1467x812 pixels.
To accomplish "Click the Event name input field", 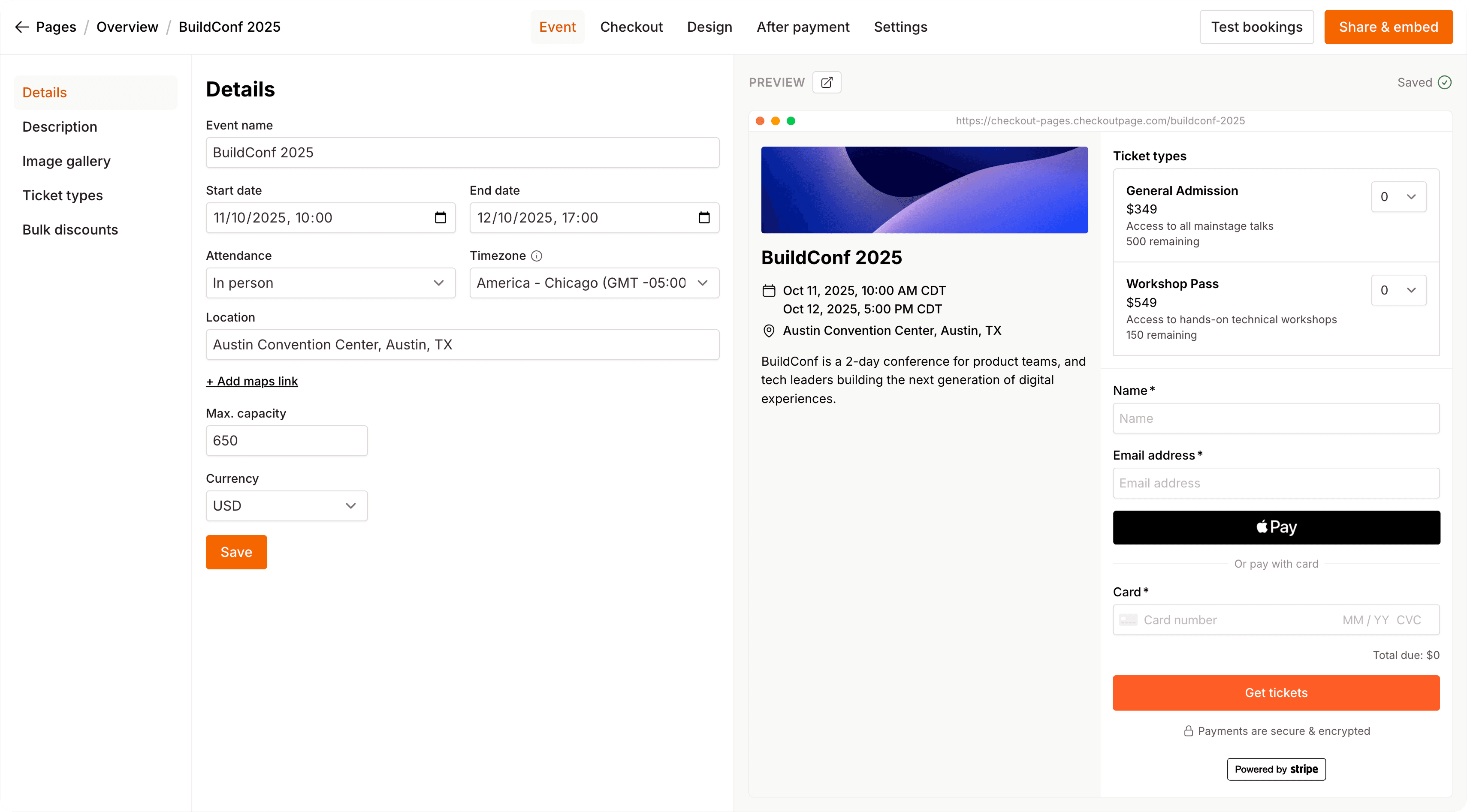I will (462, 153).
